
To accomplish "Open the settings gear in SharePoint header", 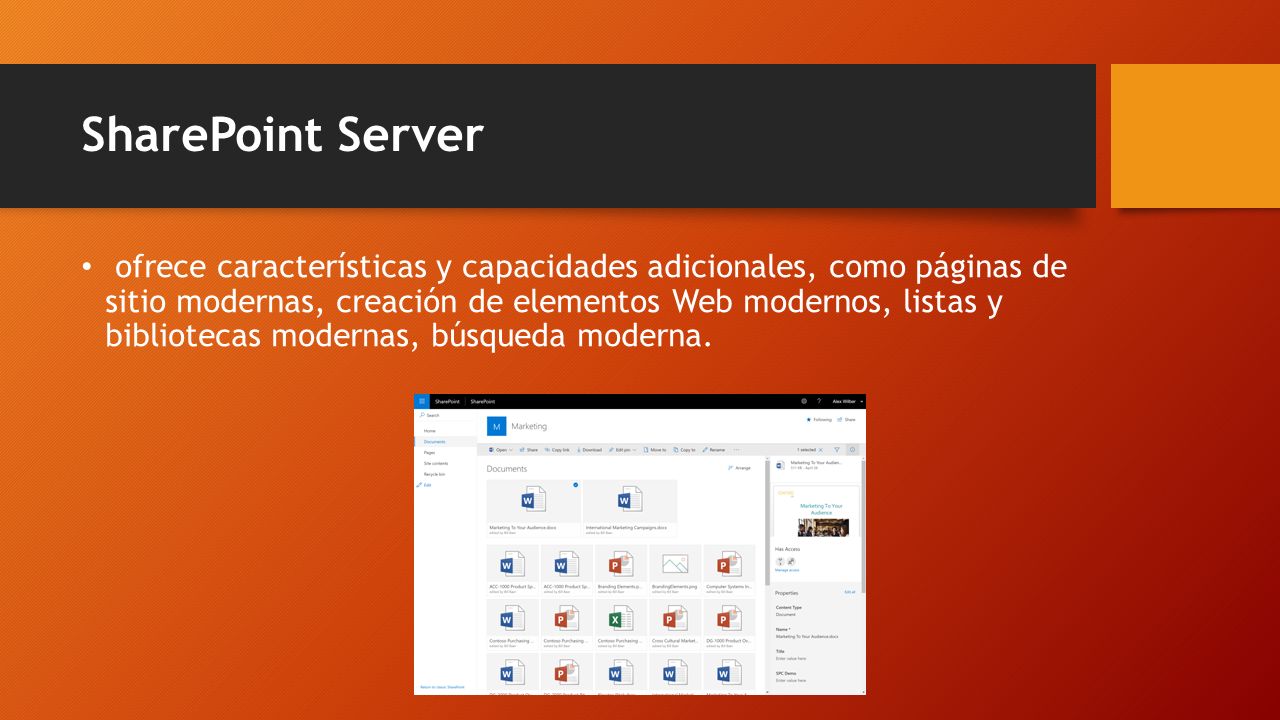I will click(804, 401).
